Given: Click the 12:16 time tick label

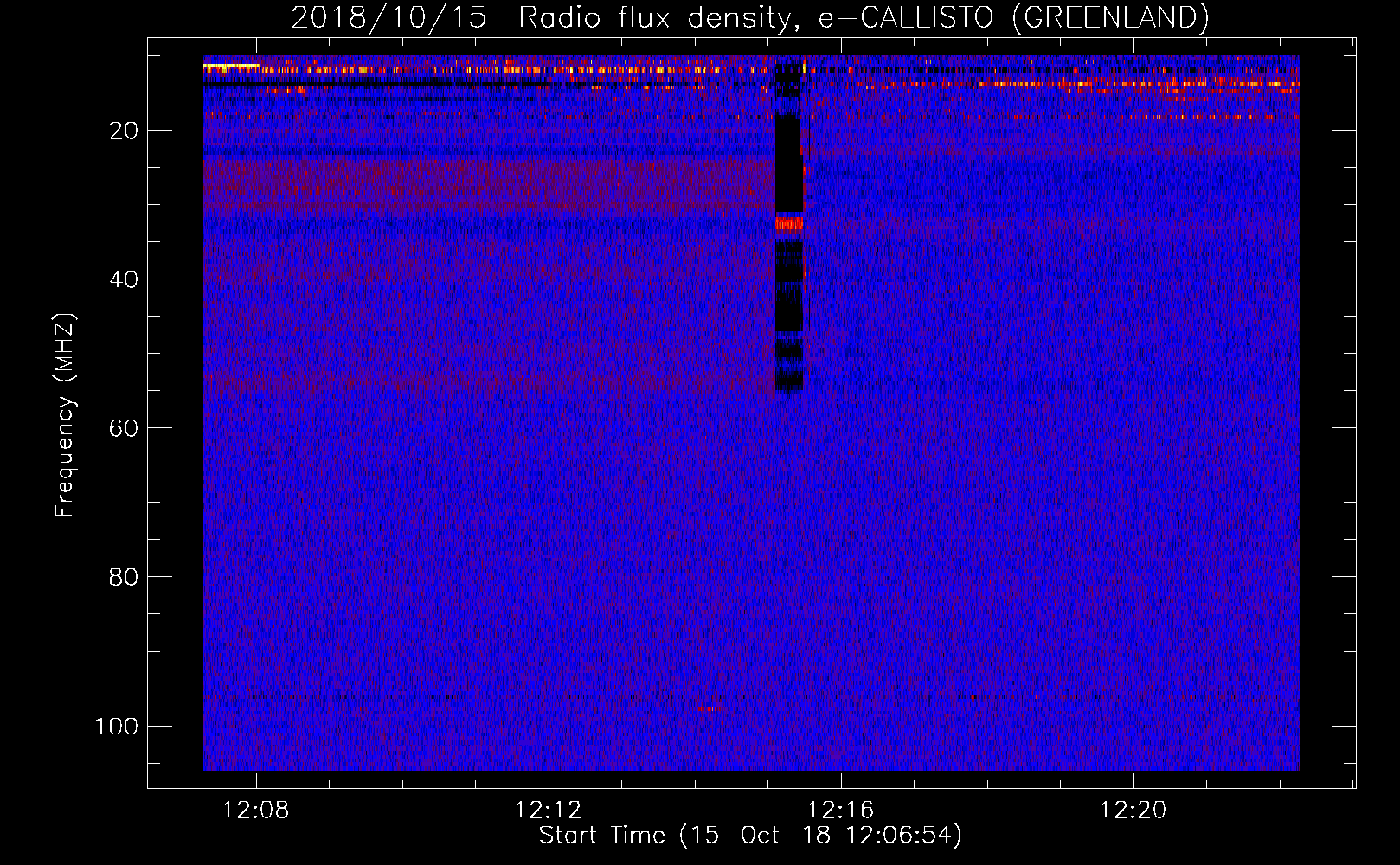Looking at the screenshot, I should coord(841,811).
